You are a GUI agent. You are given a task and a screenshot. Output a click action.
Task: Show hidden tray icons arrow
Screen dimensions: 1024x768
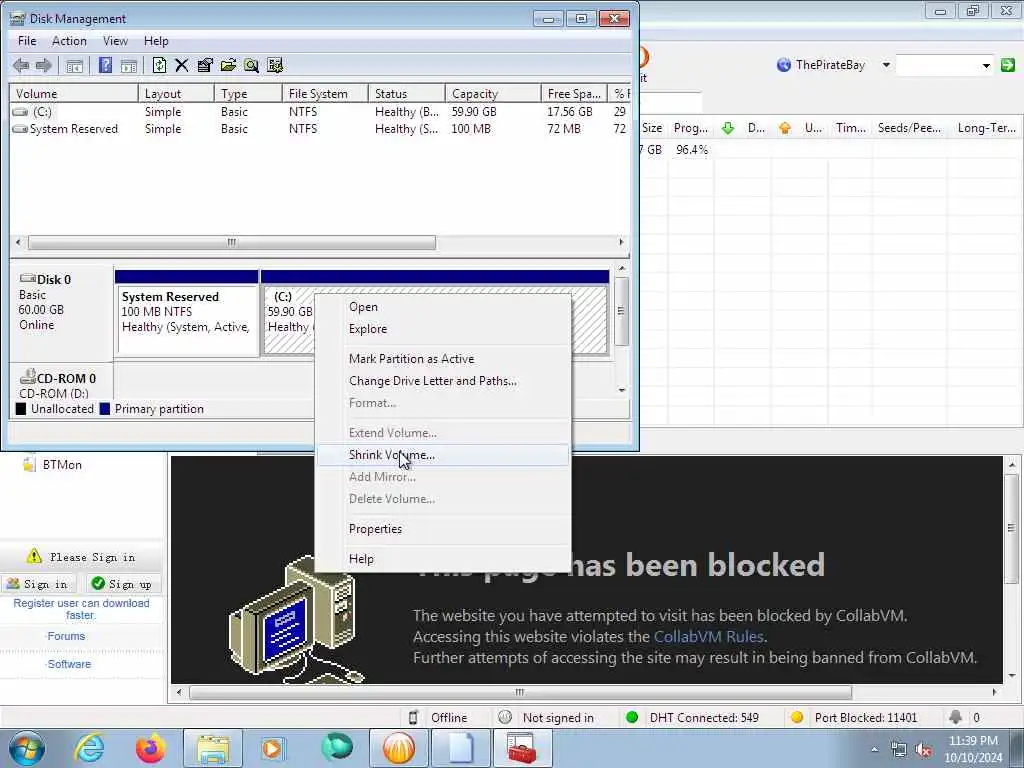point(874,750)
